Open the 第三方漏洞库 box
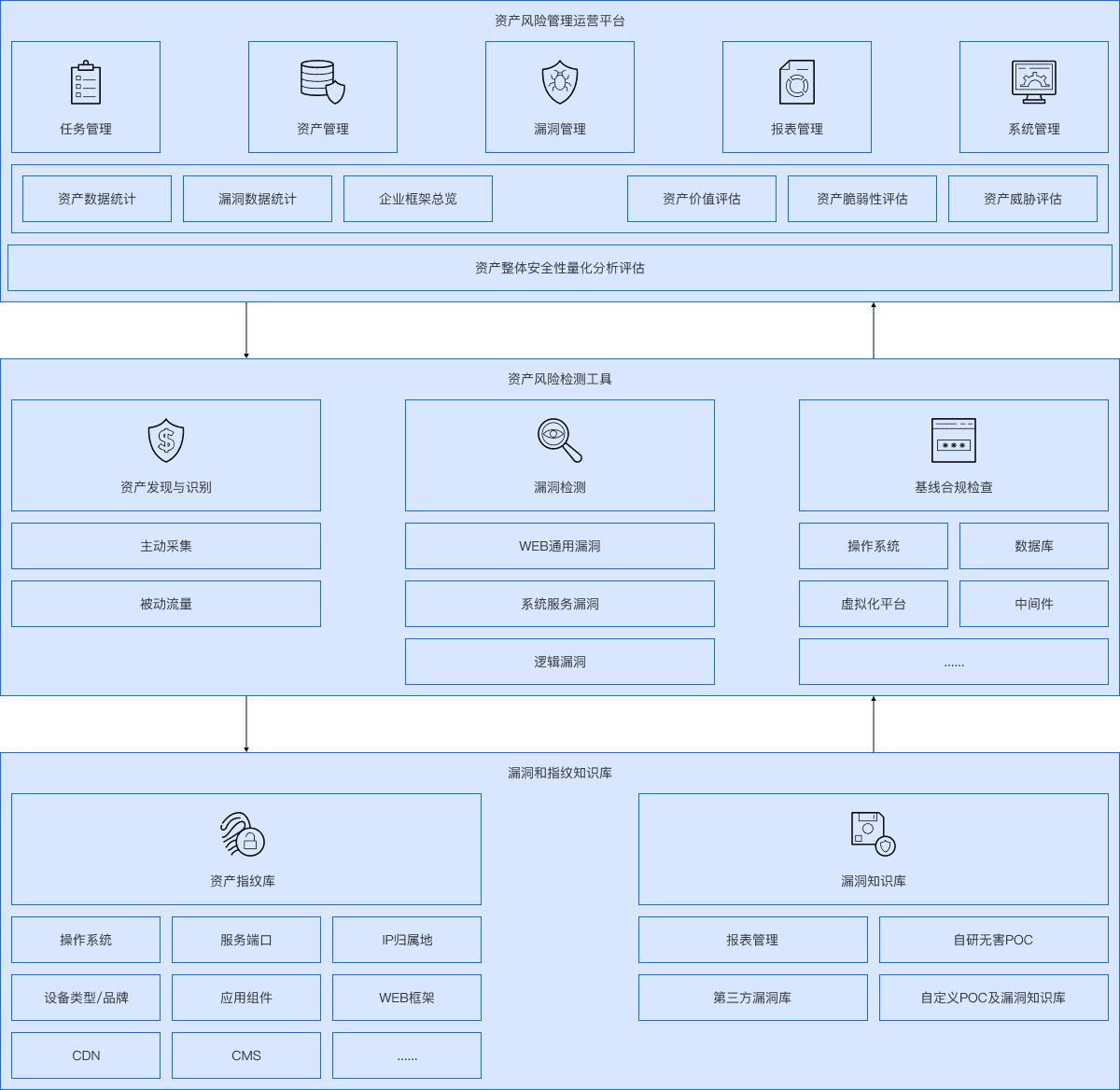 (752, 998)
